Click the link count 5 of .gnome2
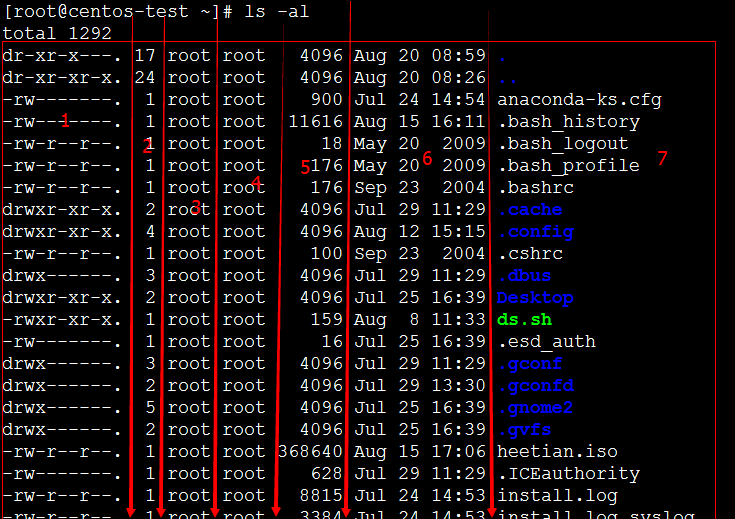 click(150, 408)
